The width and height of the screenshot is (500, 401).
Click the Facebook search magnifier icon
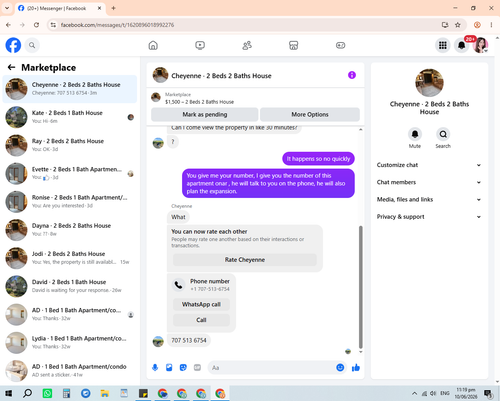click(32, 45)
